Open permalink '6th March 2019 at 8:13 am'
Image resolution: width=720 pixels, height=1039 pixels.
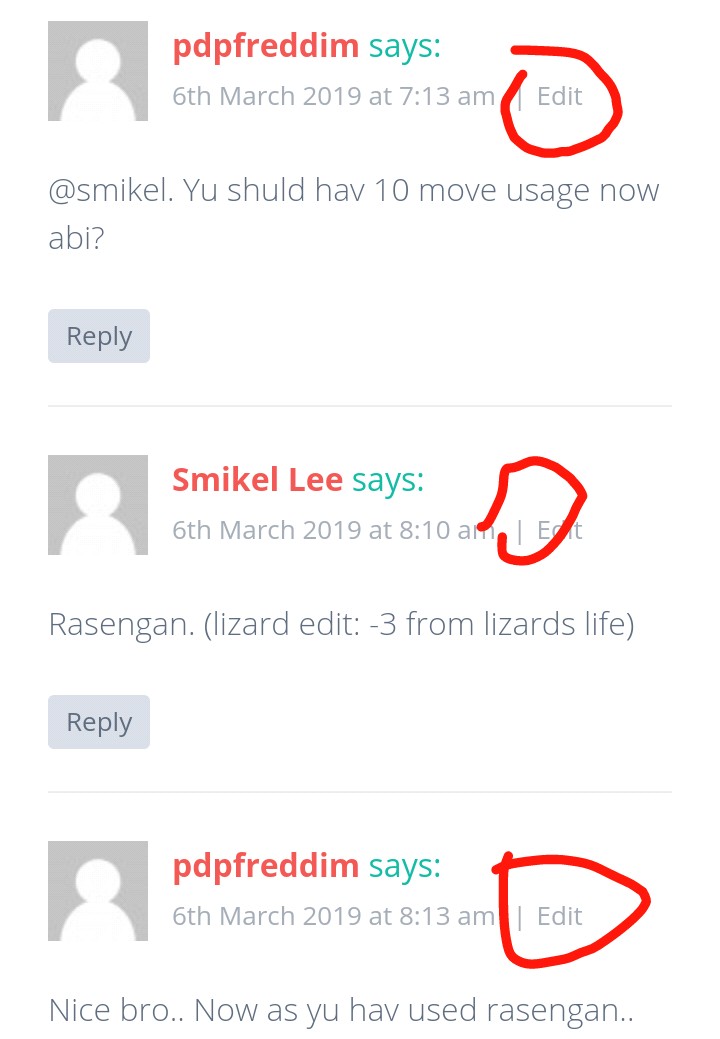pos(334,916)
